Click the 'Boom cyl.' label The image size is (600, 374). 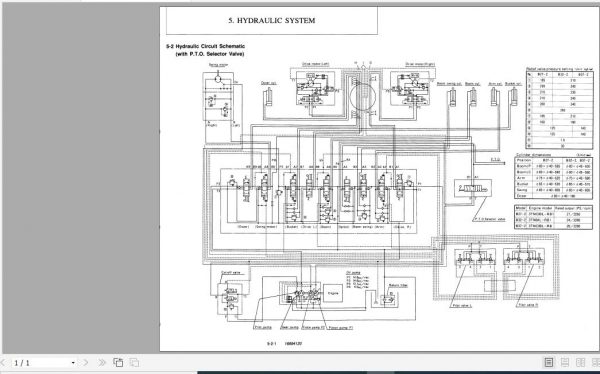point(473,84)
